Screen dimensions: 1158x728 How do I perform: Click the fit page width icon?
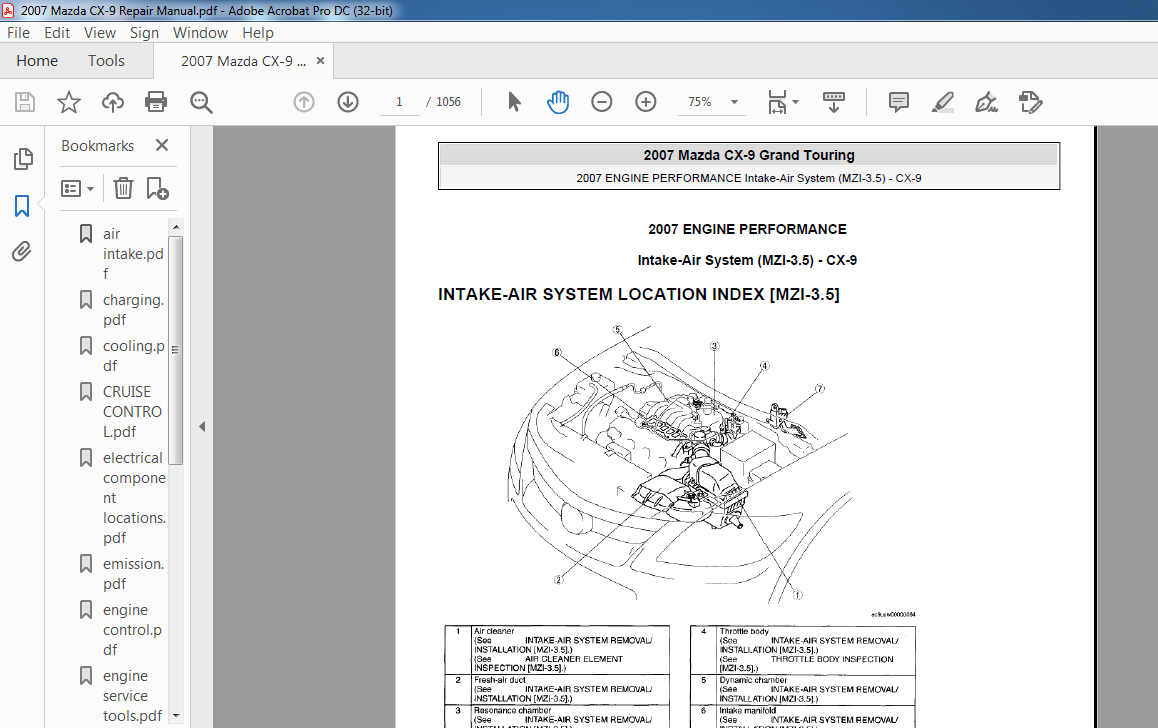(x=777, y=102)
